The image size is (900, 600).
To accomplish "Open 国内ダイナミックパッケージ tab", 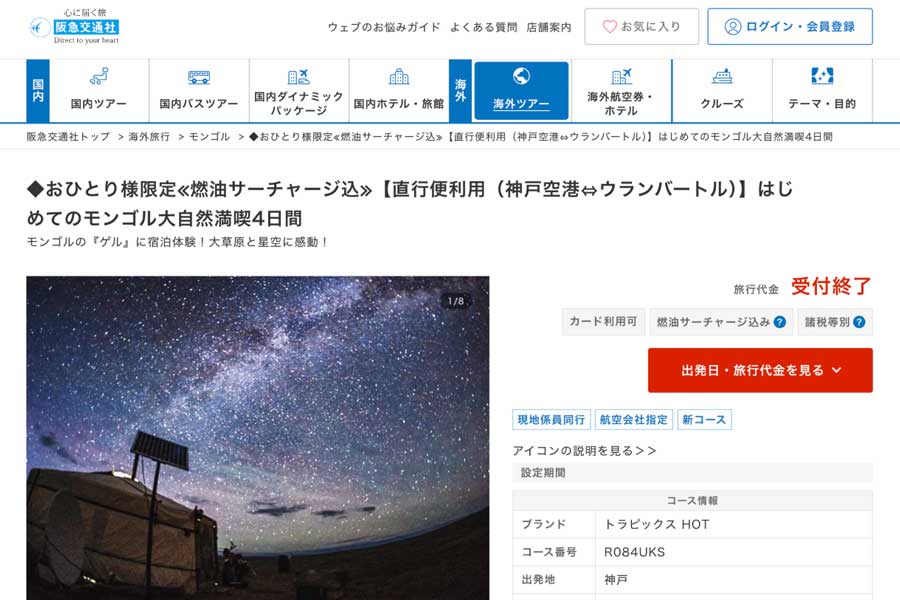I will (x=299, y=91).
